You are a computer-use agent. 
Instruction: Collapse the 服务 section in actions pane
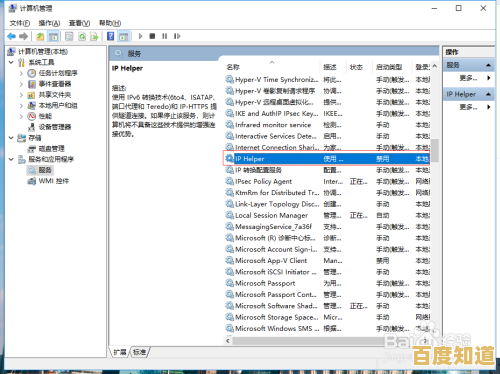click(488, 65)
